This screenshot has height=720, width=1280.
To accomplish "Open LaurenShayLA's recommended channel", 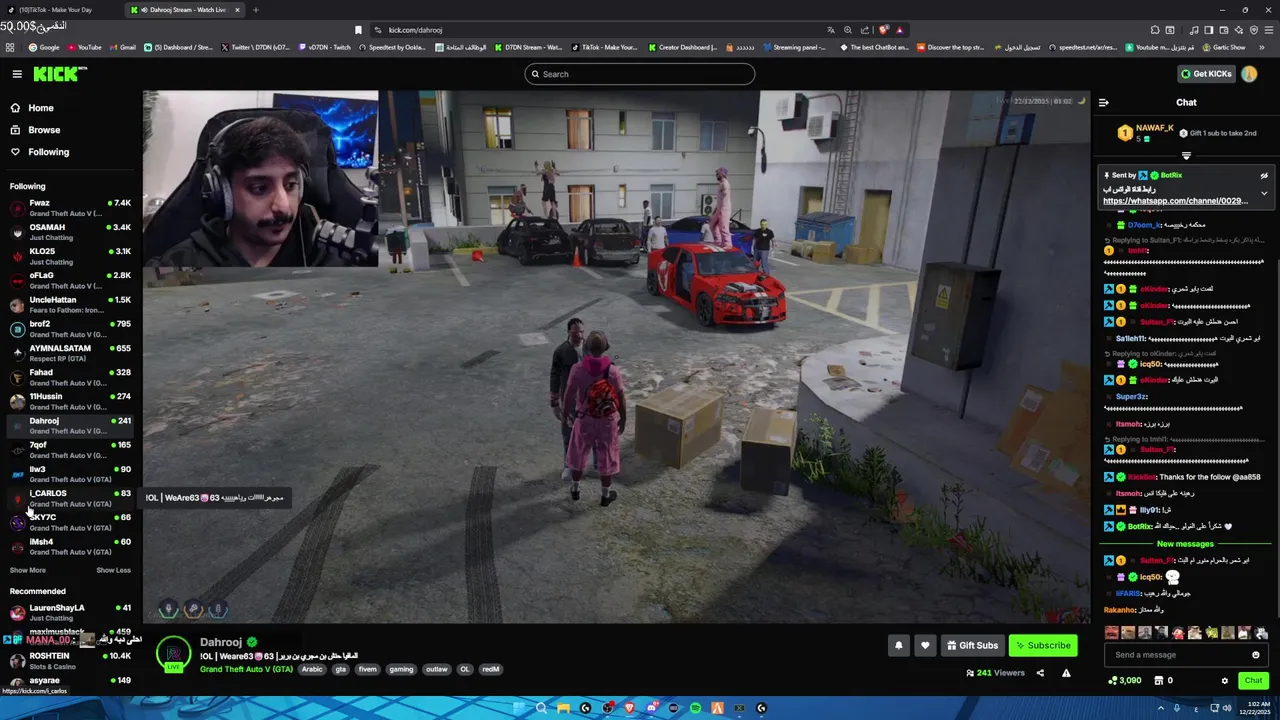I will (70, 612).
